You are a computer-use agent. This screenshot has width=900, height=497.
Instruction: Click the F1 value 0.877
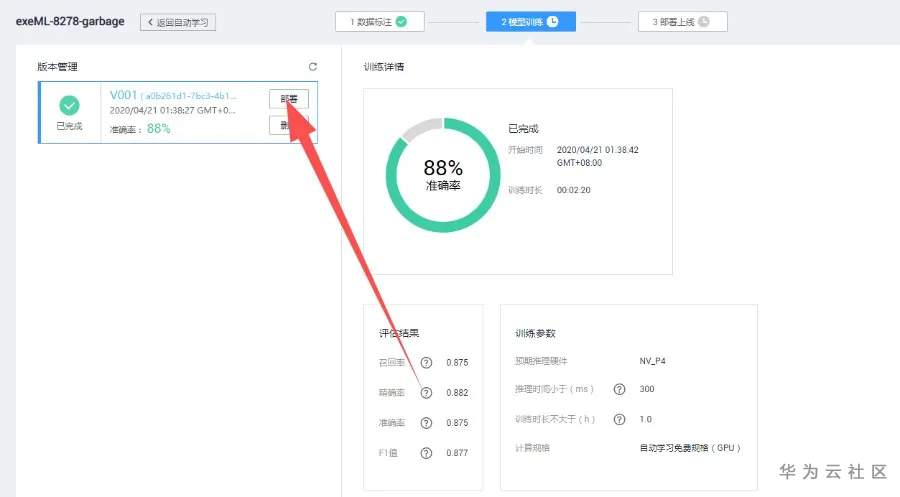(x=457, y=453)
